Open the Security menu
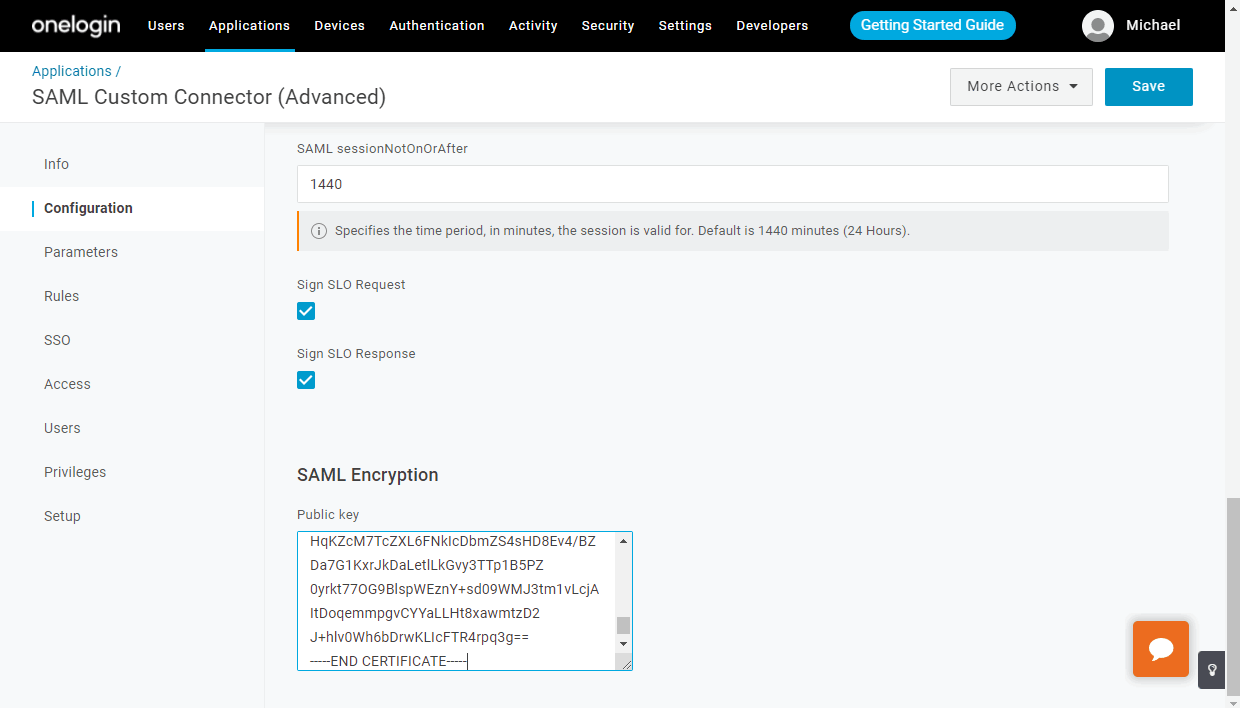 click(607, 26)
